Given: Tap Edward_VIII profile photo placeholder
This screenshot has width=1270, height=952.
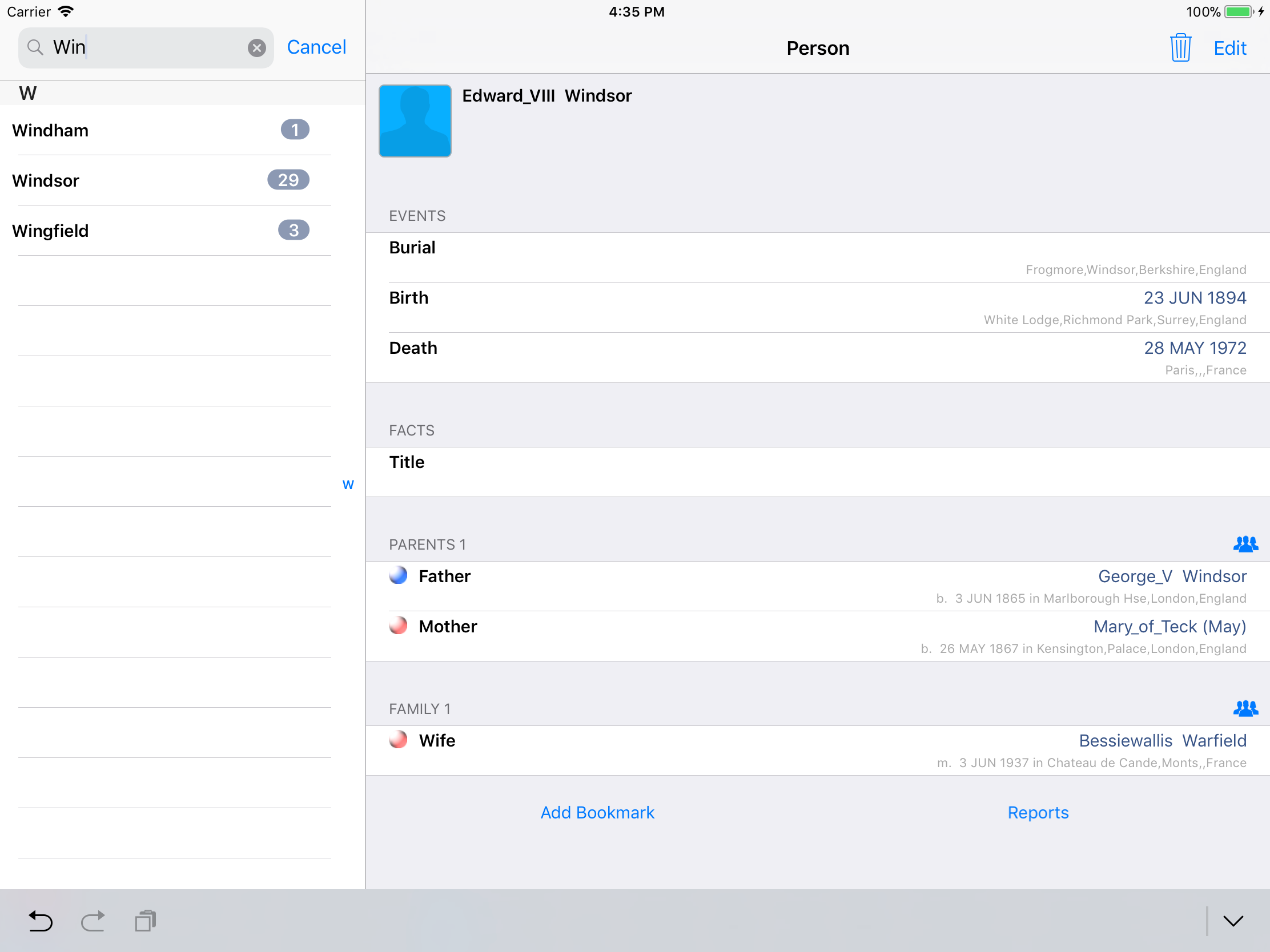Looking at the screenshot, I should click(415, 121).
